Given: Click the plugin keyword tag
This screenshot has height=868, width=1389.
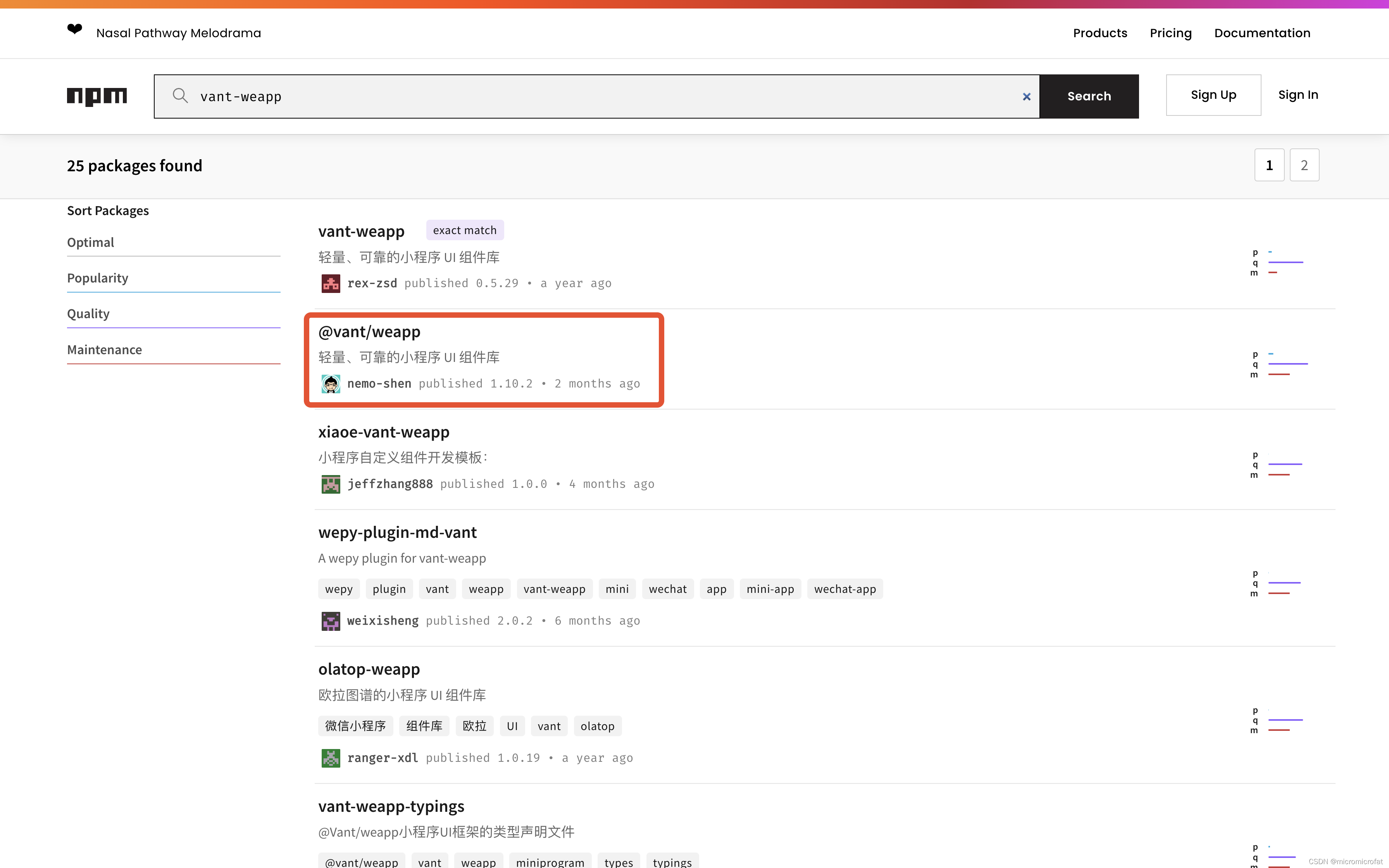Looking at the screenshot, I should coord(389,589).
